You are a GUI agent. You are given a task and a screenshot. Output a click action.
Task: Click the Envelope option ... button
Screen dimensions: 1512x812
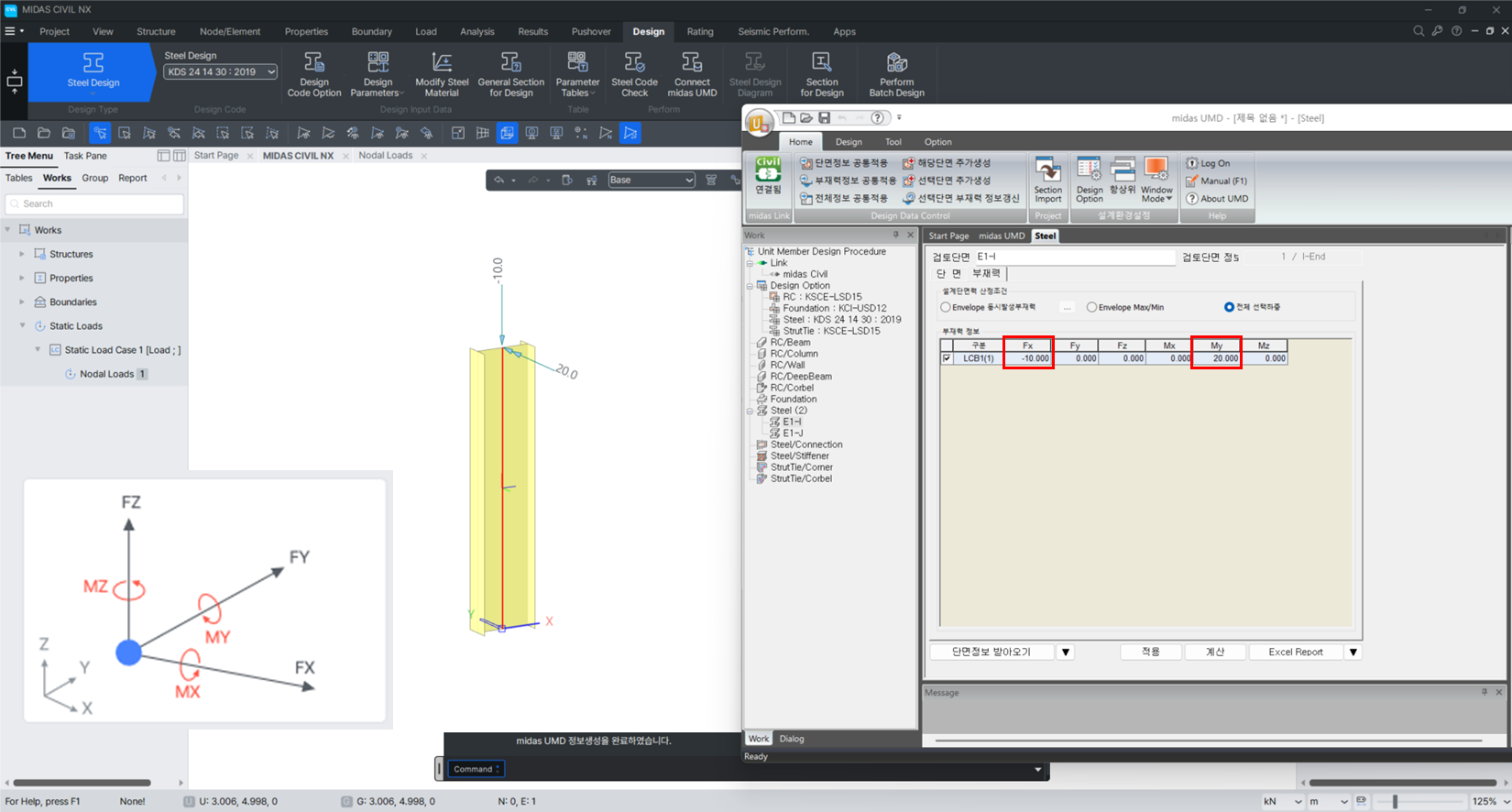pos(1067,307)
